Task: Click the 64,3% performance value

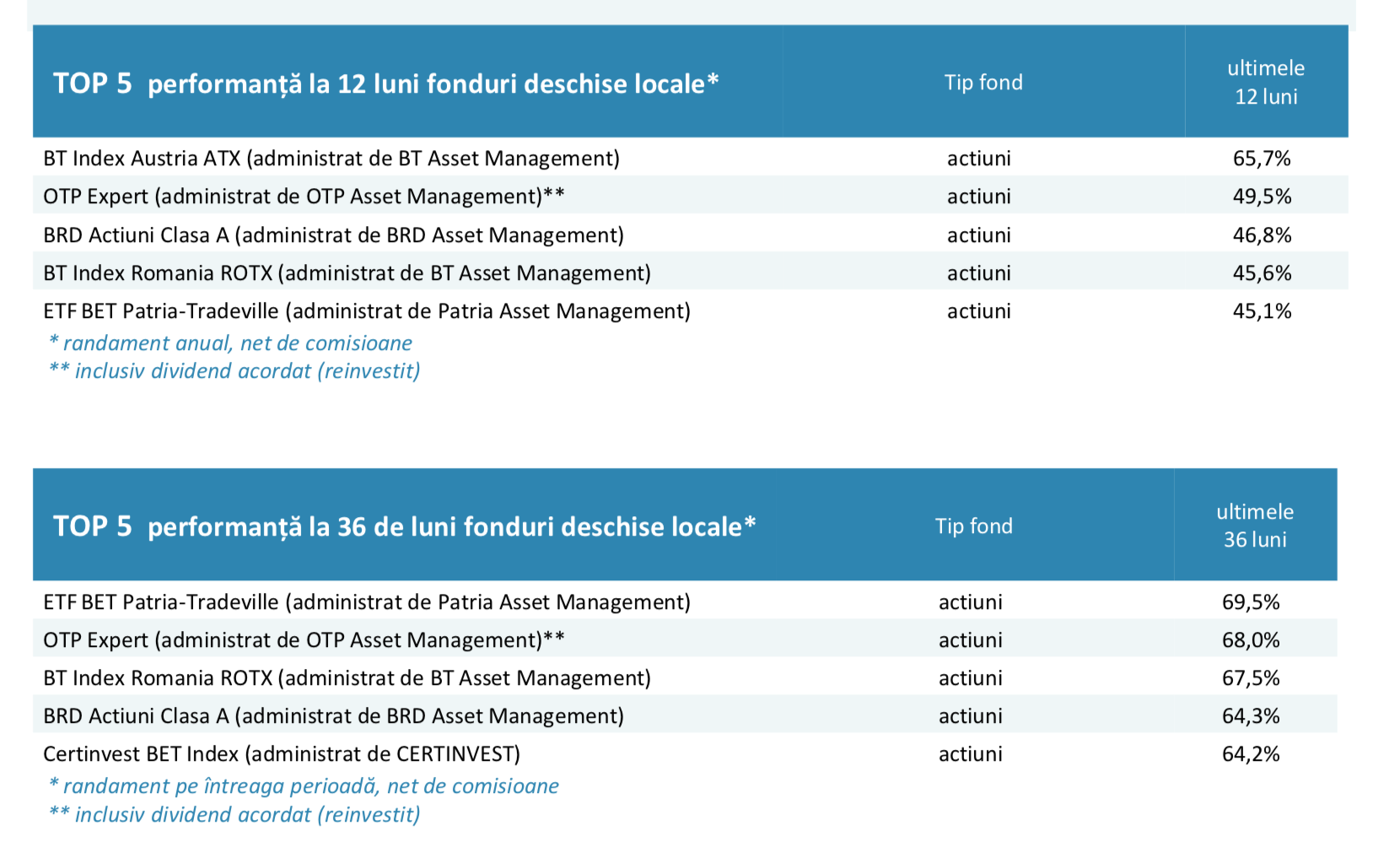Action: (1251, 716)
